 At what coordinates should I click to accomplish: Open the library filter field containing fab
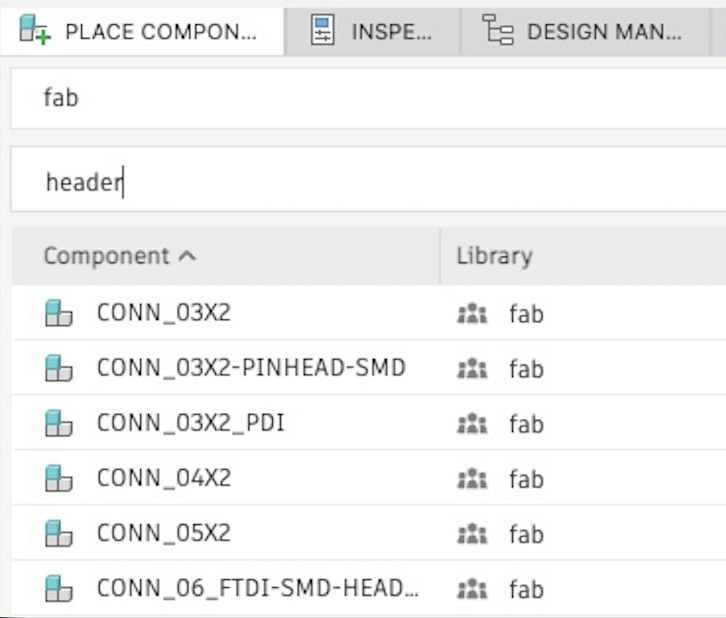(368, 98)
